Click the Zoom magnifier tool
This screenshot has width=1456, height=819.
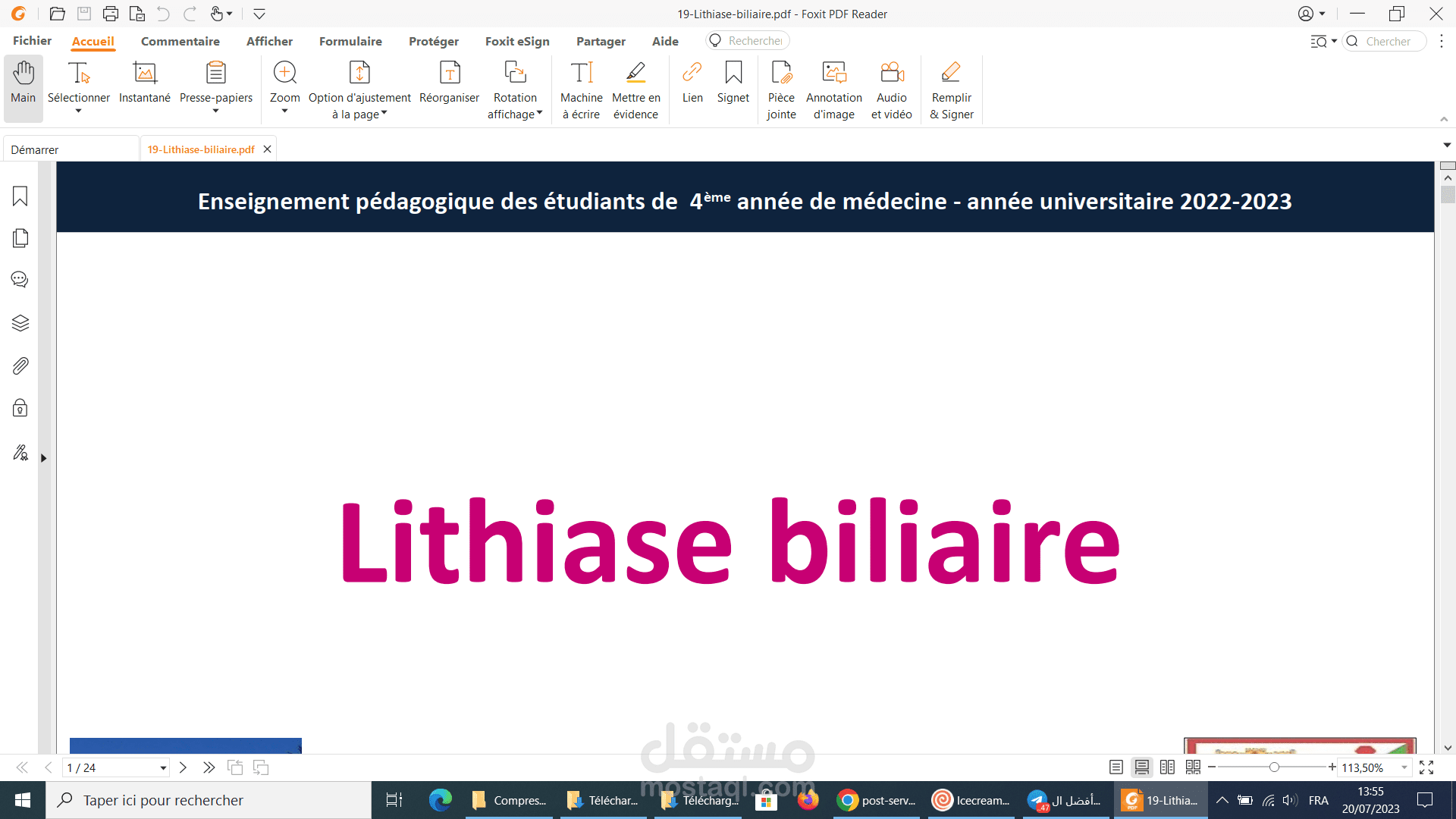pos(285,83)
